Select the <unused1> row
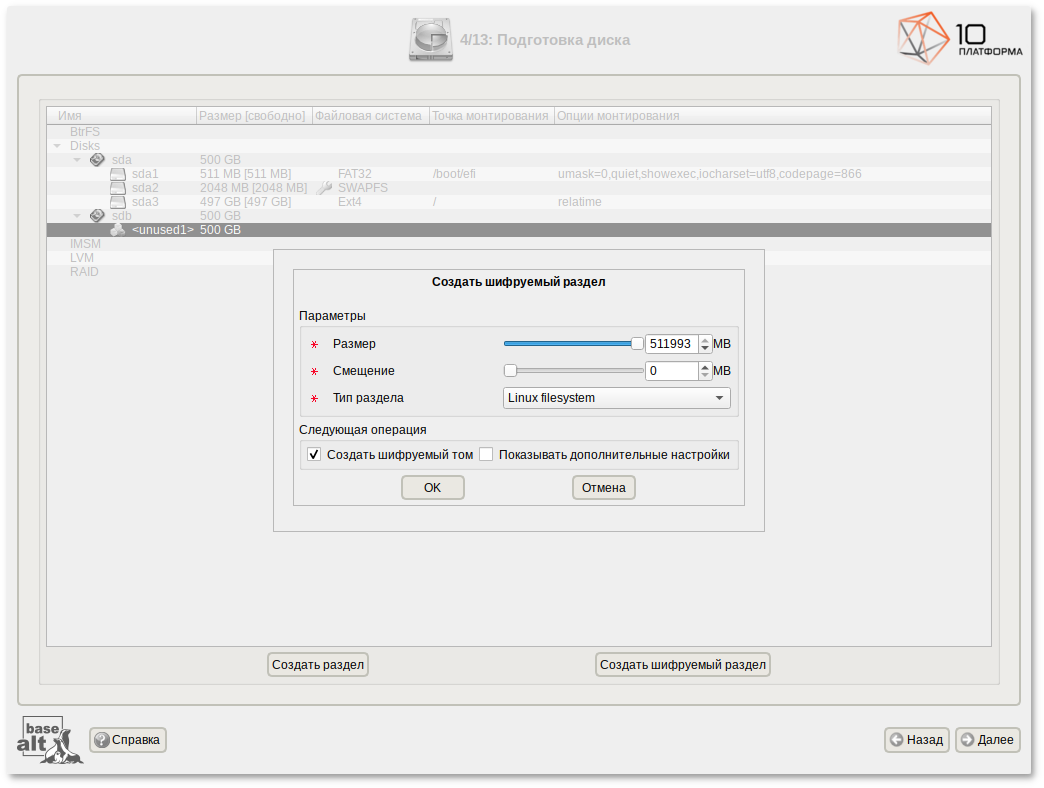 pos(519,230)
